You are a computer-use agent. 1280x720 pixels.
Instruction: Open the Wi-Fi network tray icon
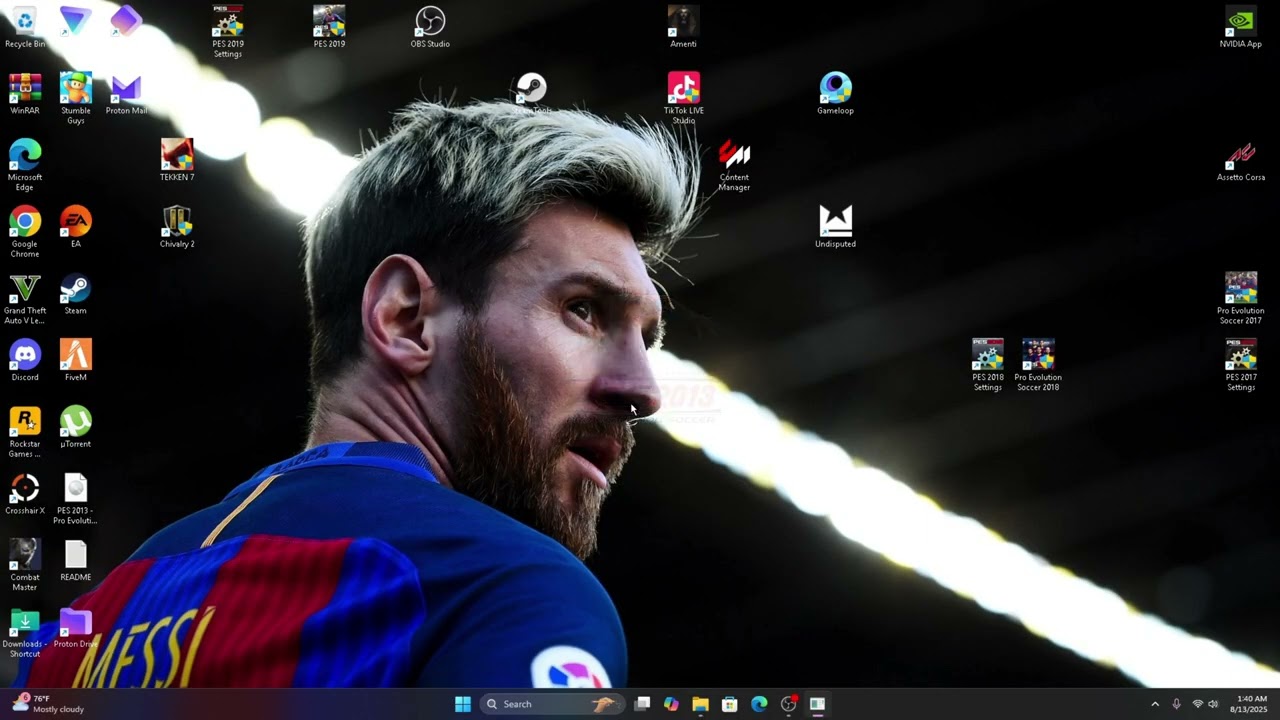[1197, 704]
